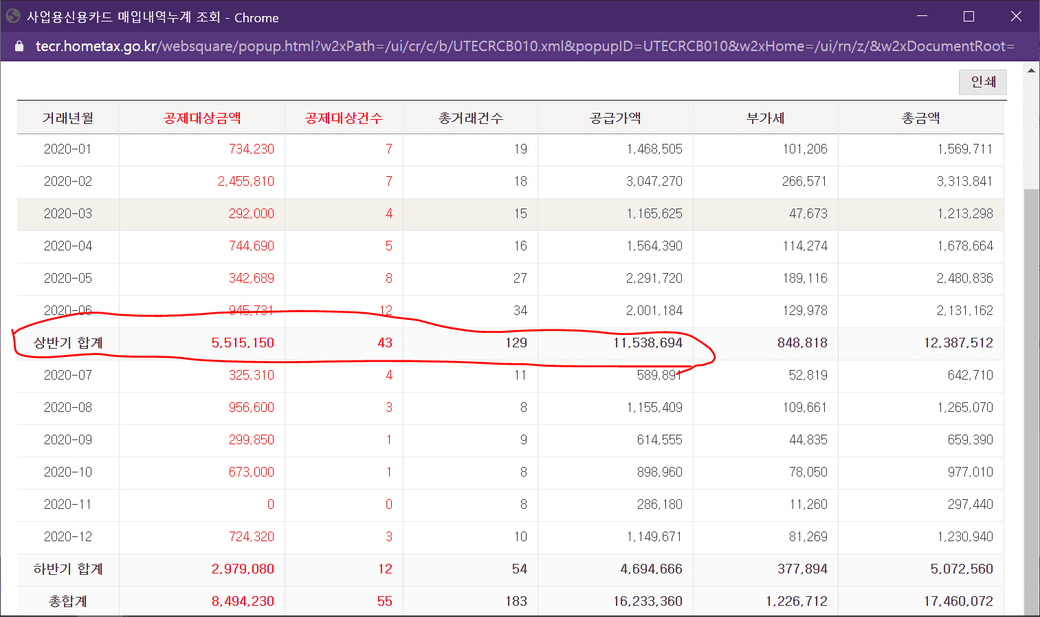Click the 하반기 합계 row label
This screenshot has width=1040, height=617.
coord(68,570)
